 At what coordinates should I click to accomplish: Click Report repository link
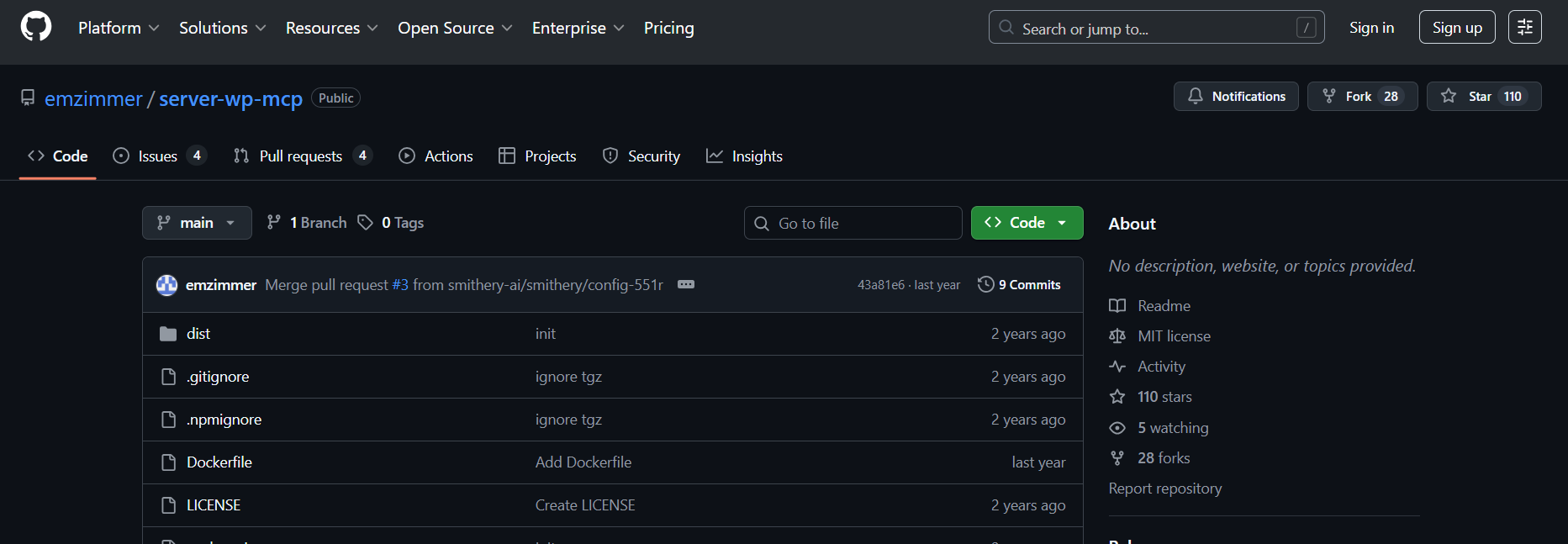coord(1165,489)
